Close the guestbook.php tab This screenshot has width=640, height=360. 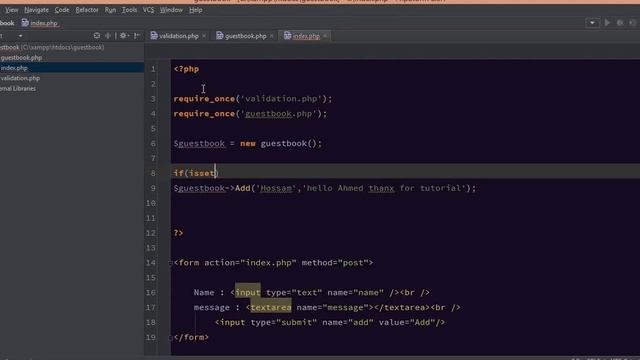[271, 36]
